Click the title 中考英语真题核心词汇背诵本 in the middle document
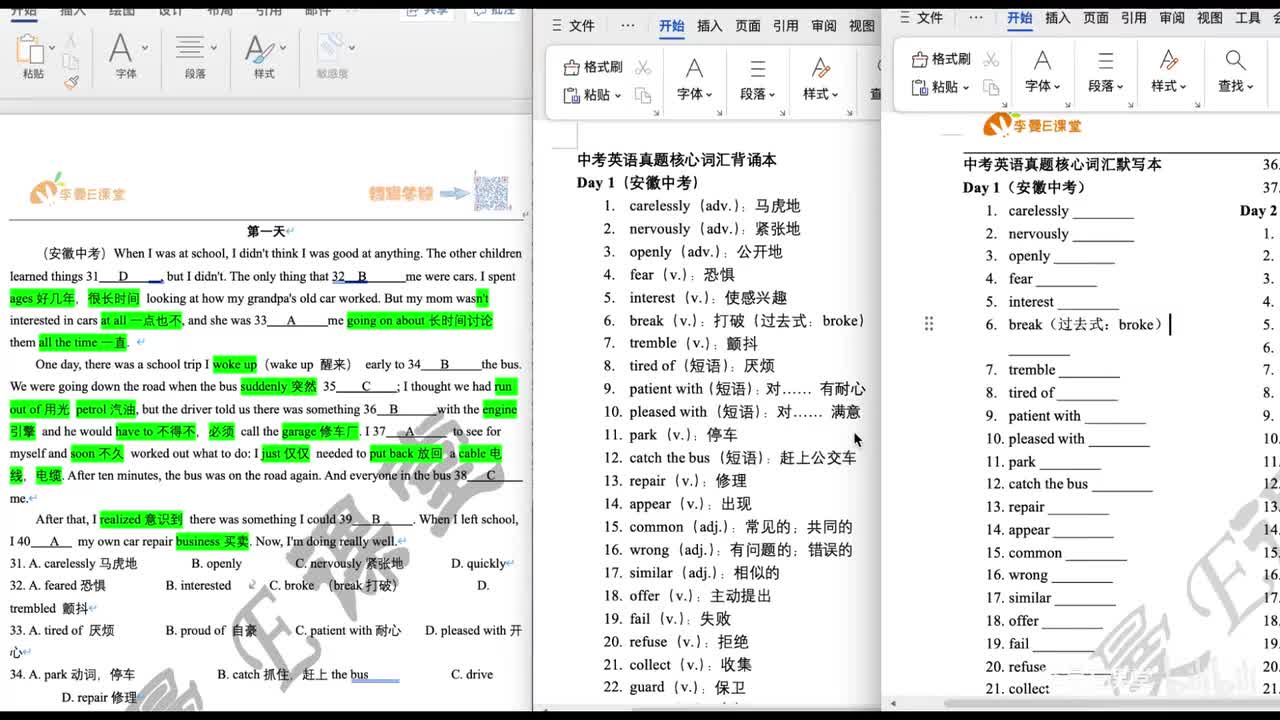The width and height of the screenshot is (1280, 720). 677,160
